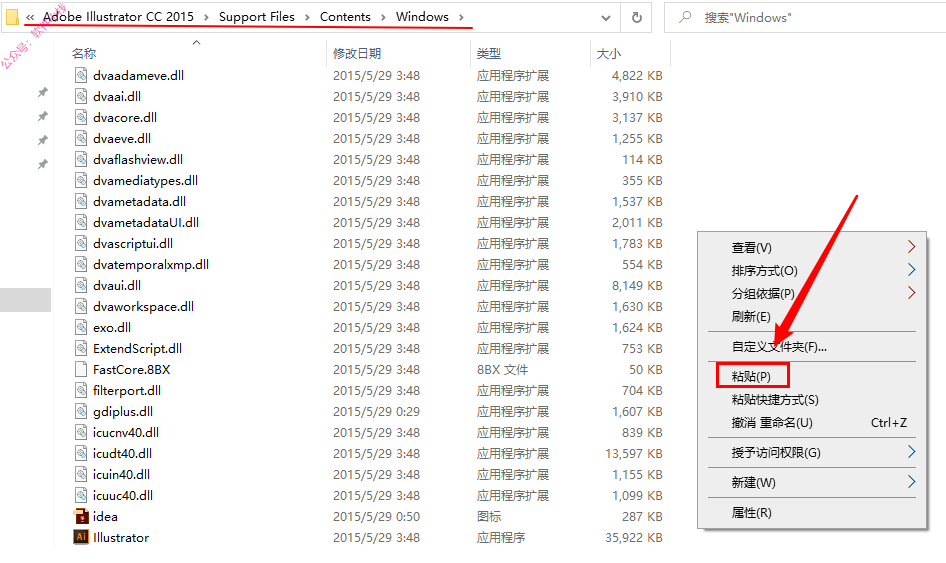Click the dvametadata.dll file icon
The height and width of the screenshot is (563, 946).
(x=81, y=202)
